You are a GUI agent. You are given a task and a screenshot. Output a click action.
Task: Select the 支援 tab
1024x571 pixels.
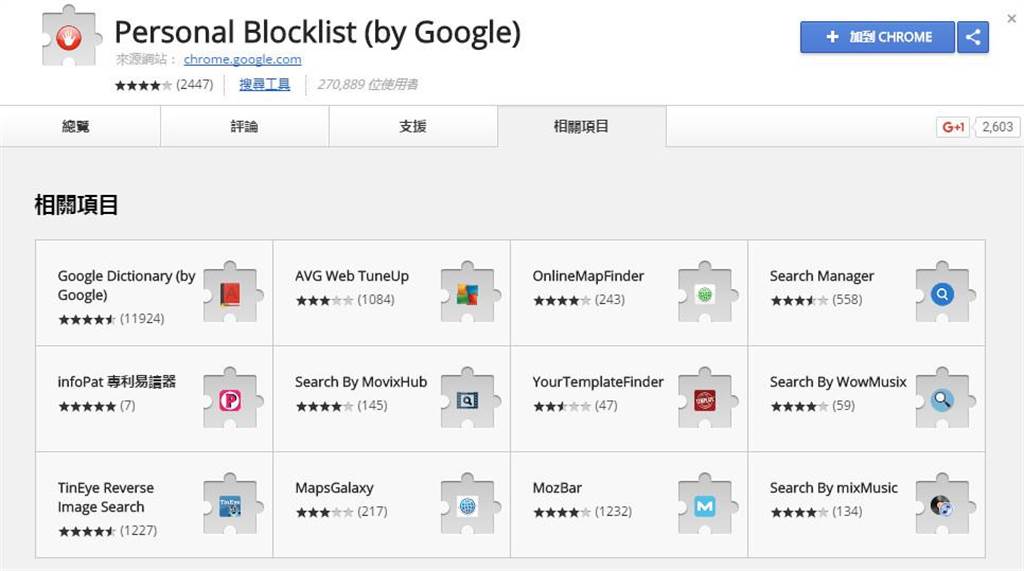[413, 127]
